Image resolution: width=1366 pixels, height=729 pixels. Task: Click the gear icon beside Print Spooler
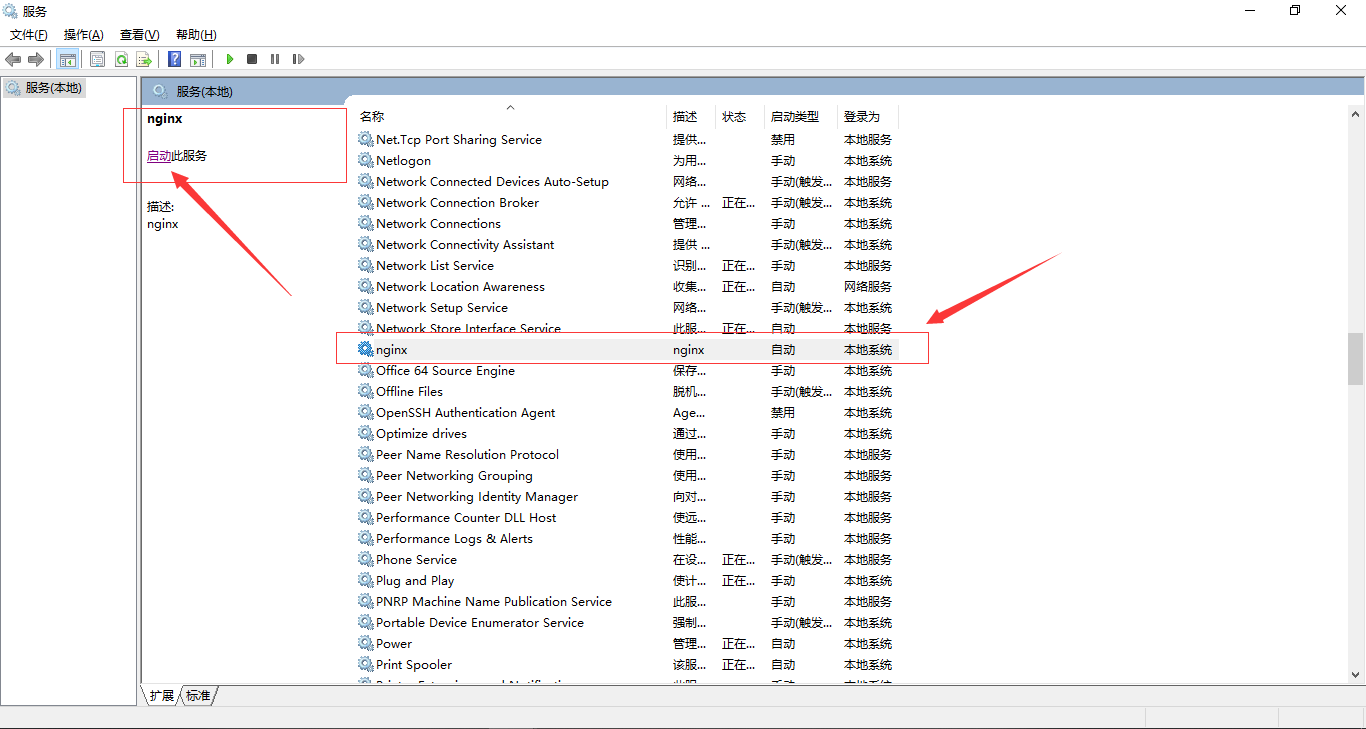pyautogui.click(x=366, y=664)
